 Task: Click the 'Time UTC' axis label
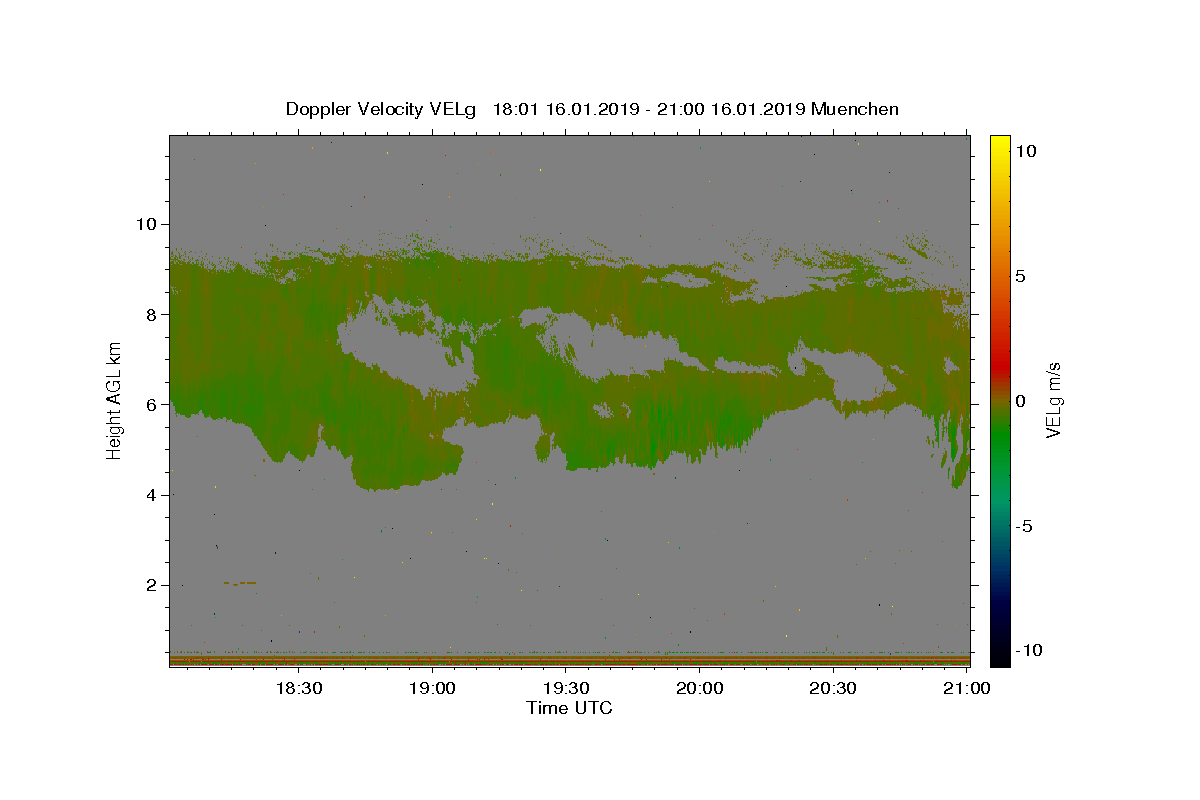pyautogui.click(x=569, y=708)
